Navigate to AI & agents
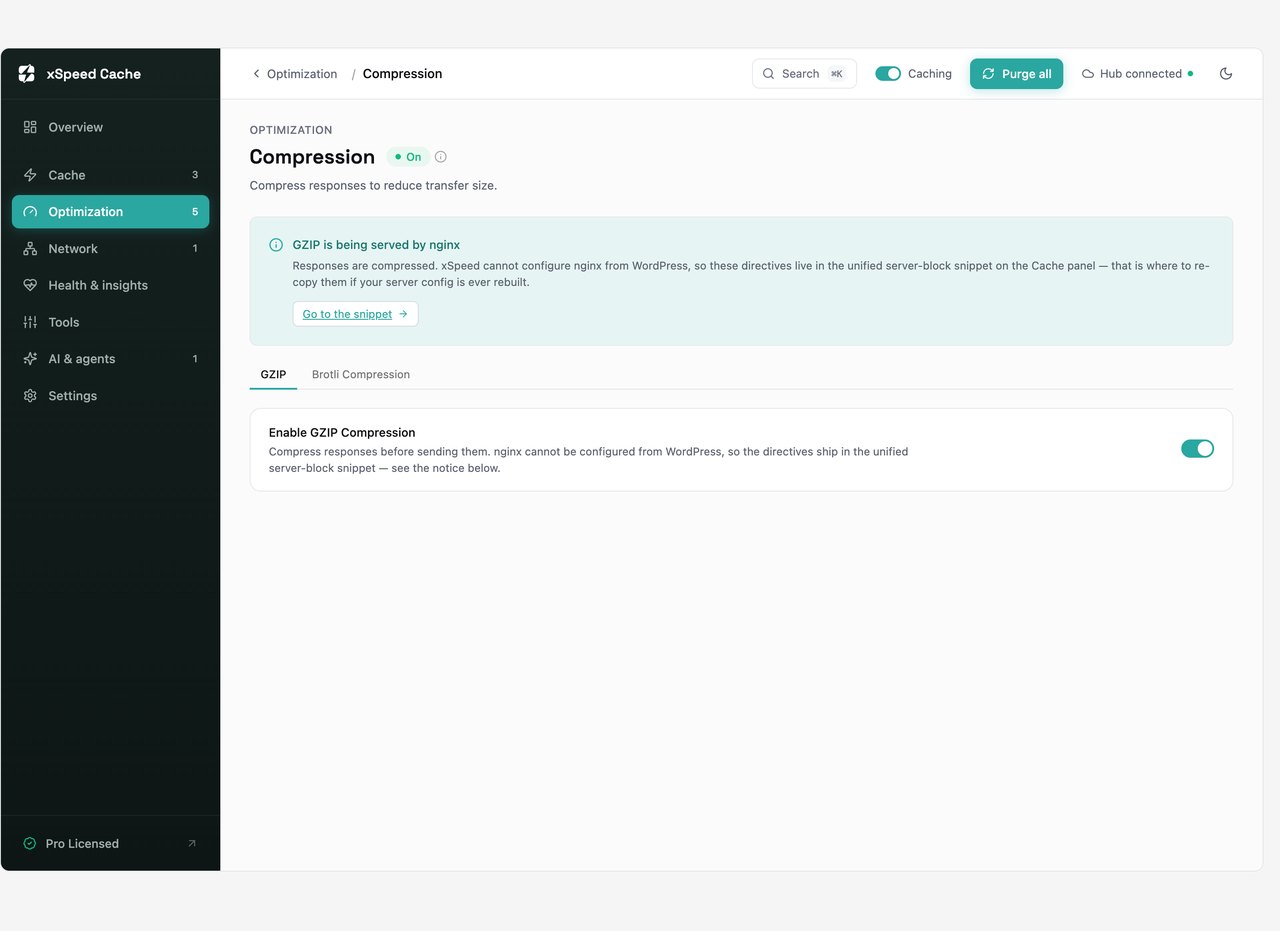Screen dimensions: 1280x931 [110, 359]
